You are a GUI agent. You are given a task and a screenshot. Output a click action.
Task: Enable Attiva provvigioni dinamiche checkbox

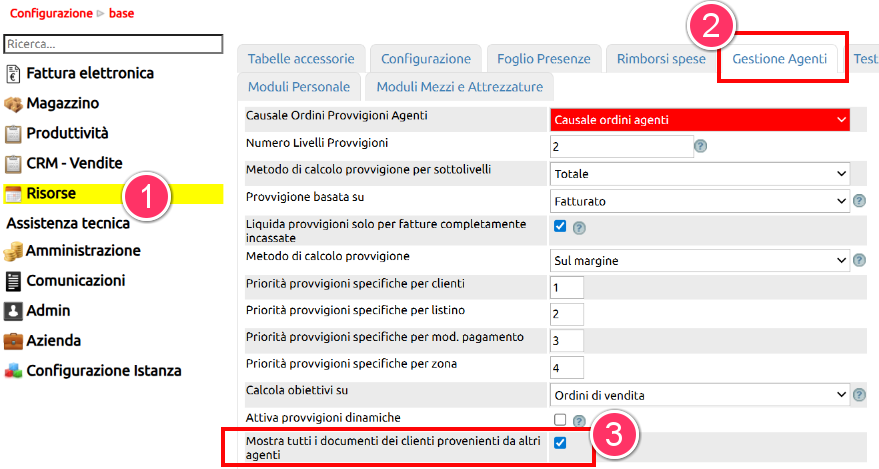tap(560, 420)
